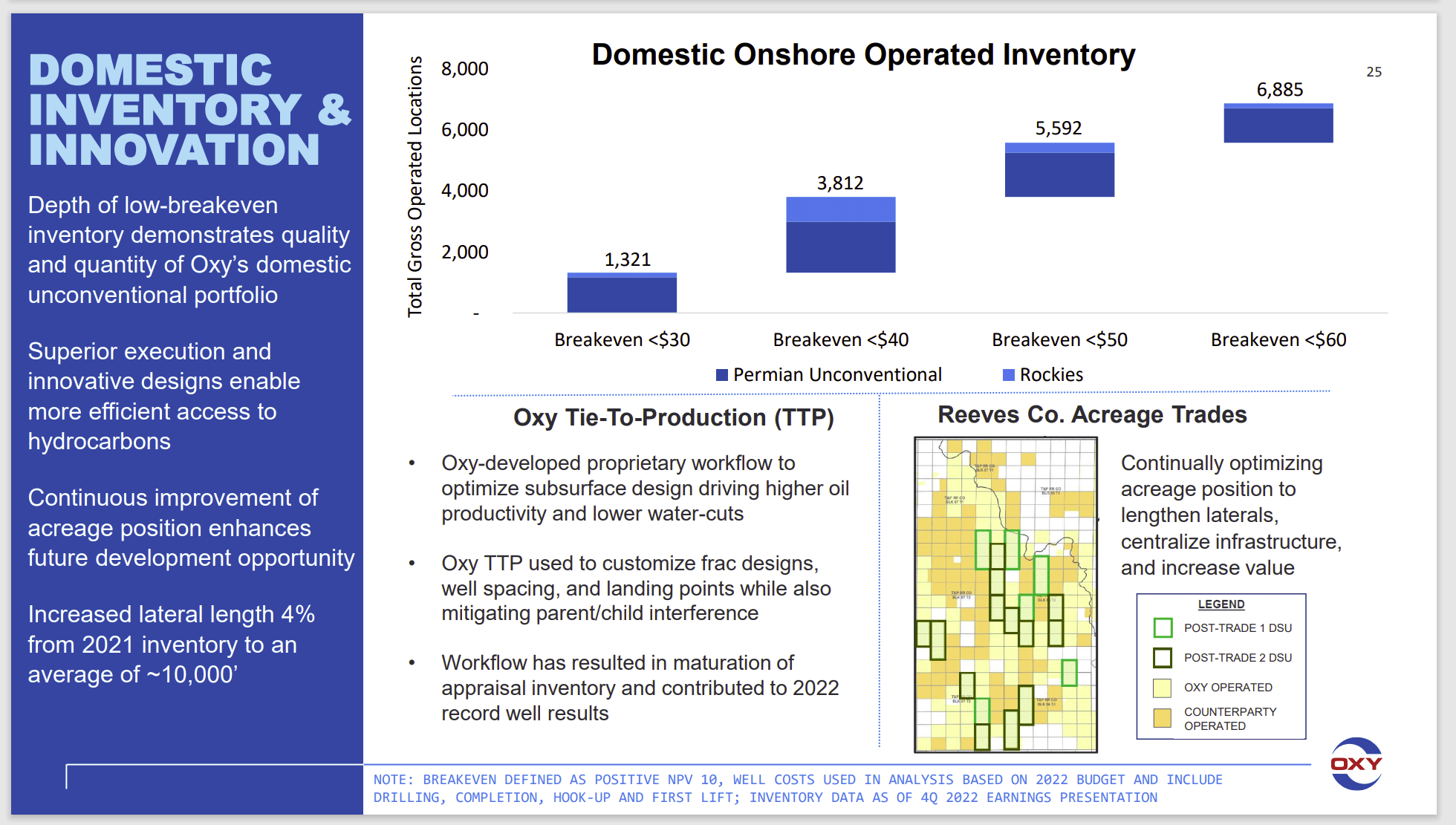
Task: Click the Rockies legend swatch
Action: point(1009,375)
